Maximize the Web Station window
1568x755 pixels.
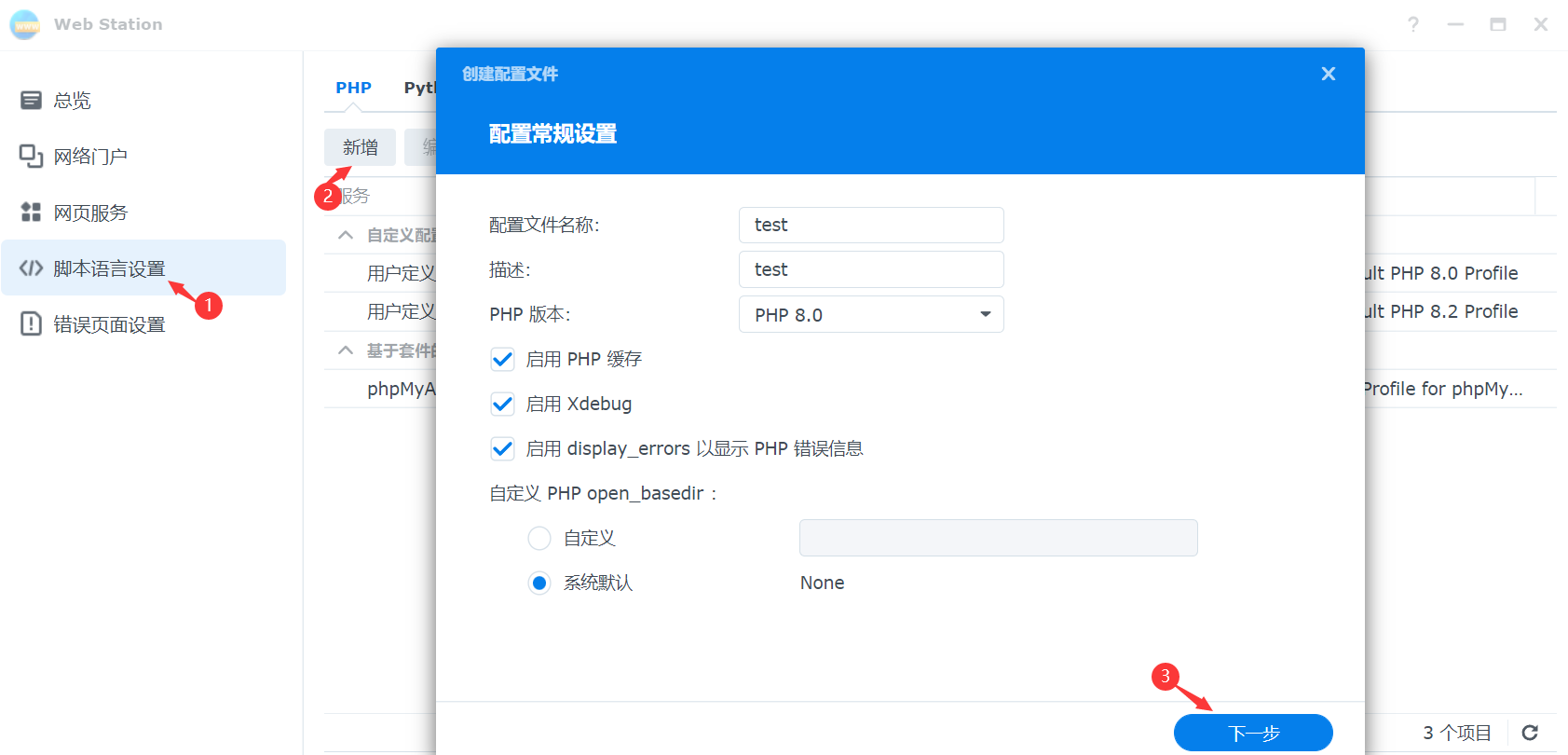tap(1498, 24)
